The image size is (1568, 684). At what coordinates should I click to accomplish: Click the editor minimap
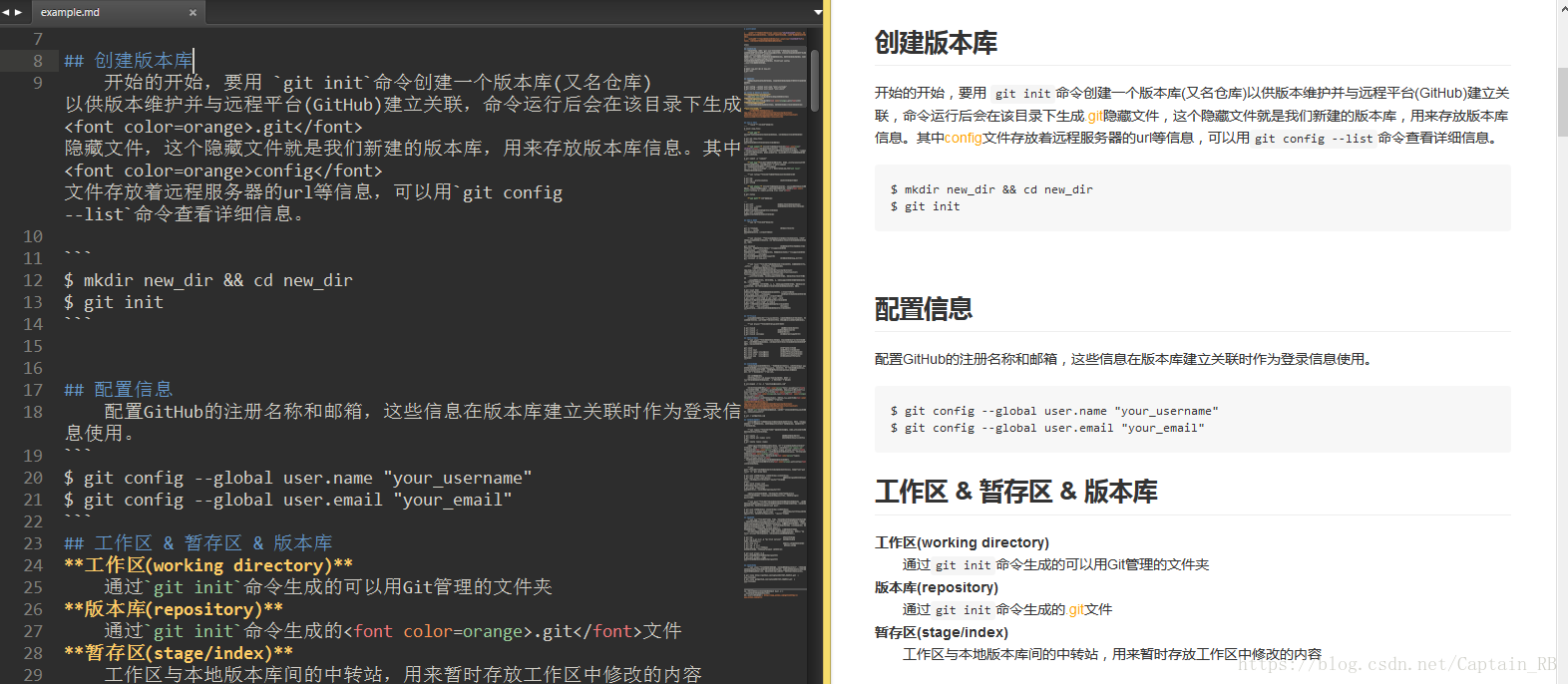(774, 313)
